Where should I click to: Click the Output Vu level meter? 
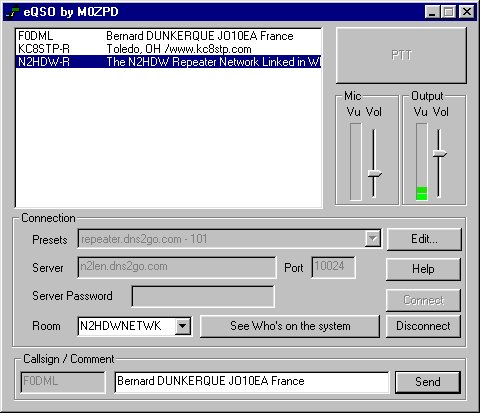(x=422, y=162)
